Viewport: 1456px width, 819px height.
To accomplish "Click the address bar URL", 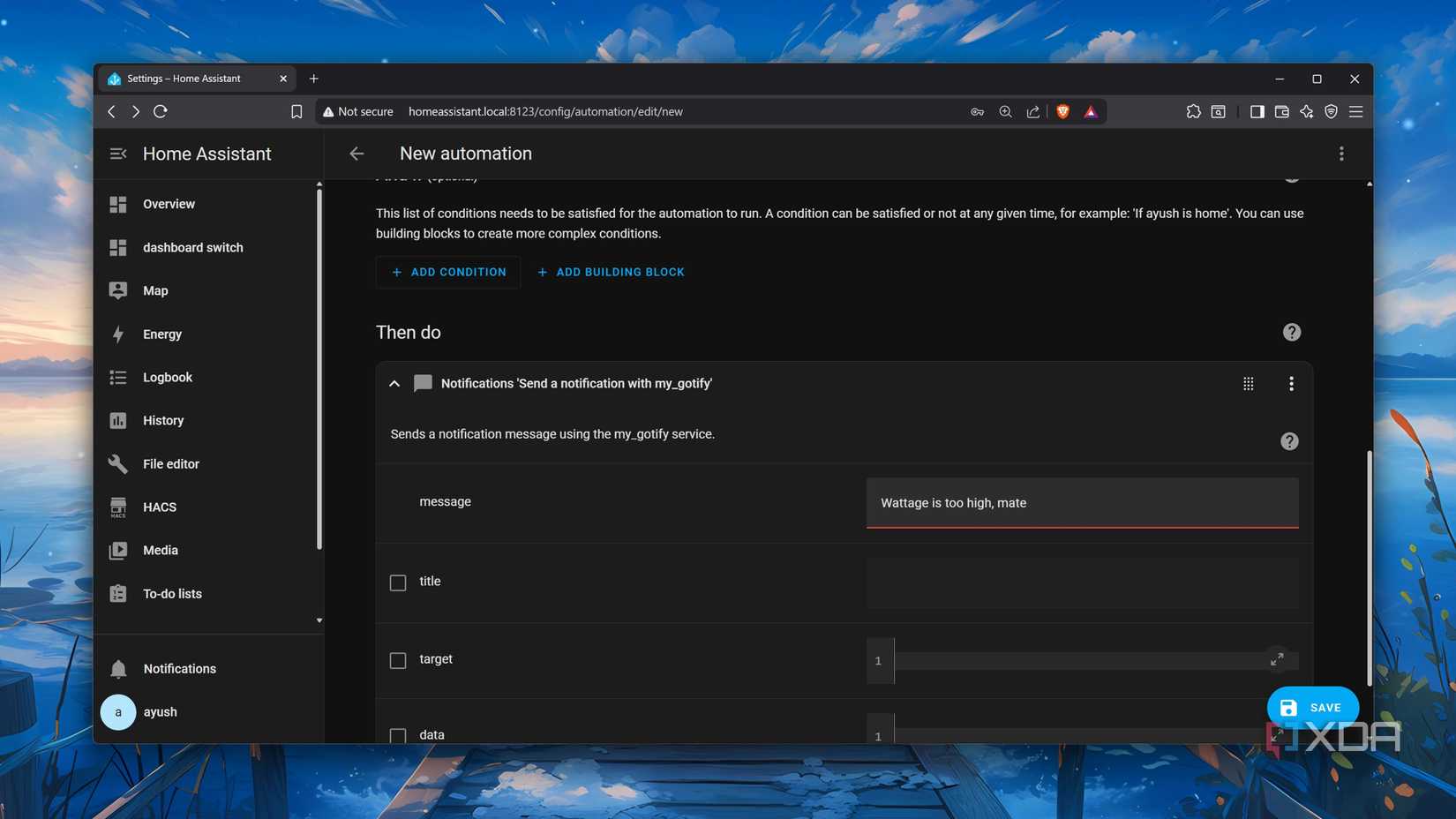I will (x=545, y=111).
